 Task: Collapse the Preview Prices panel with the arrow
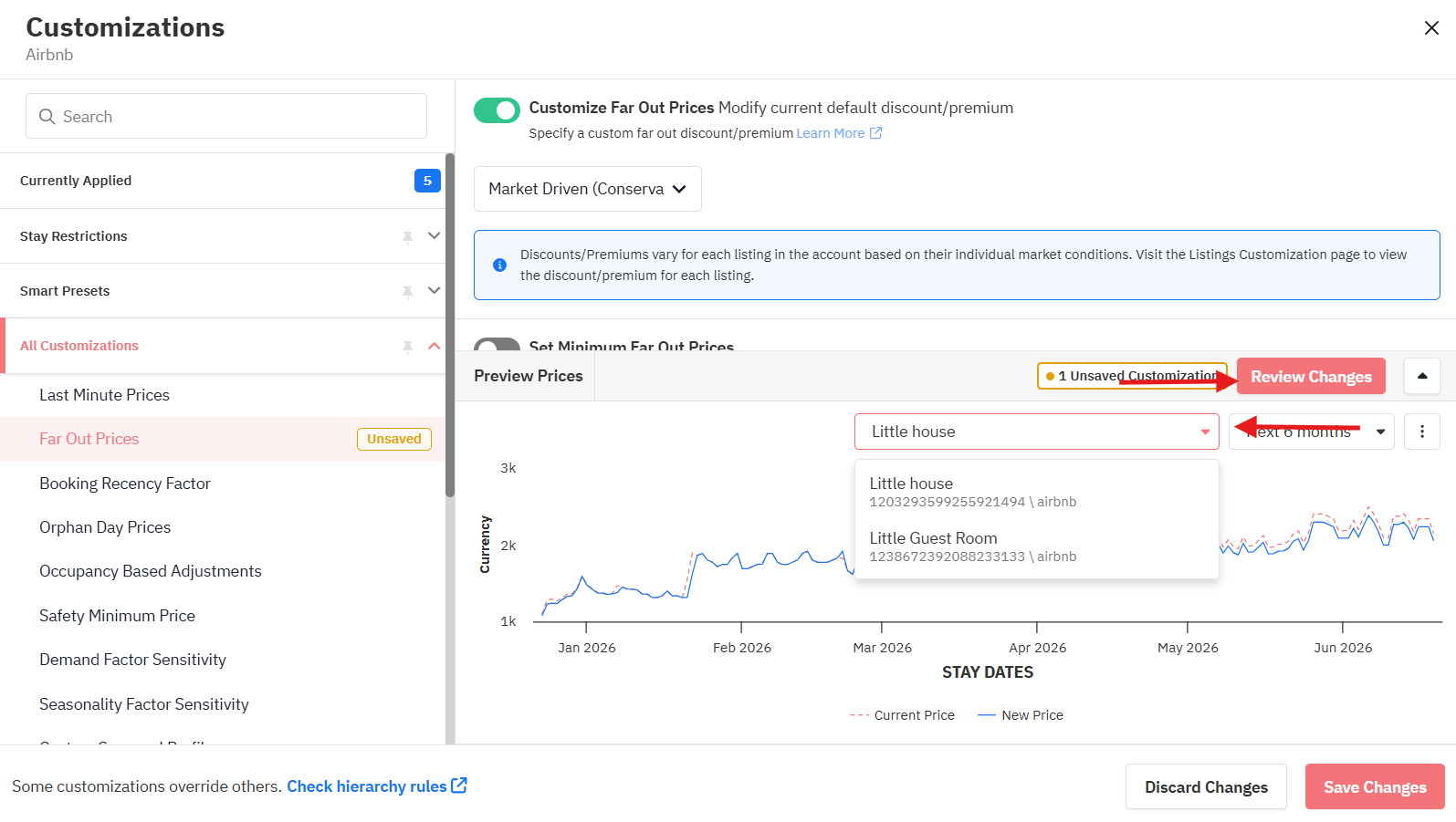click(1421, 376)
